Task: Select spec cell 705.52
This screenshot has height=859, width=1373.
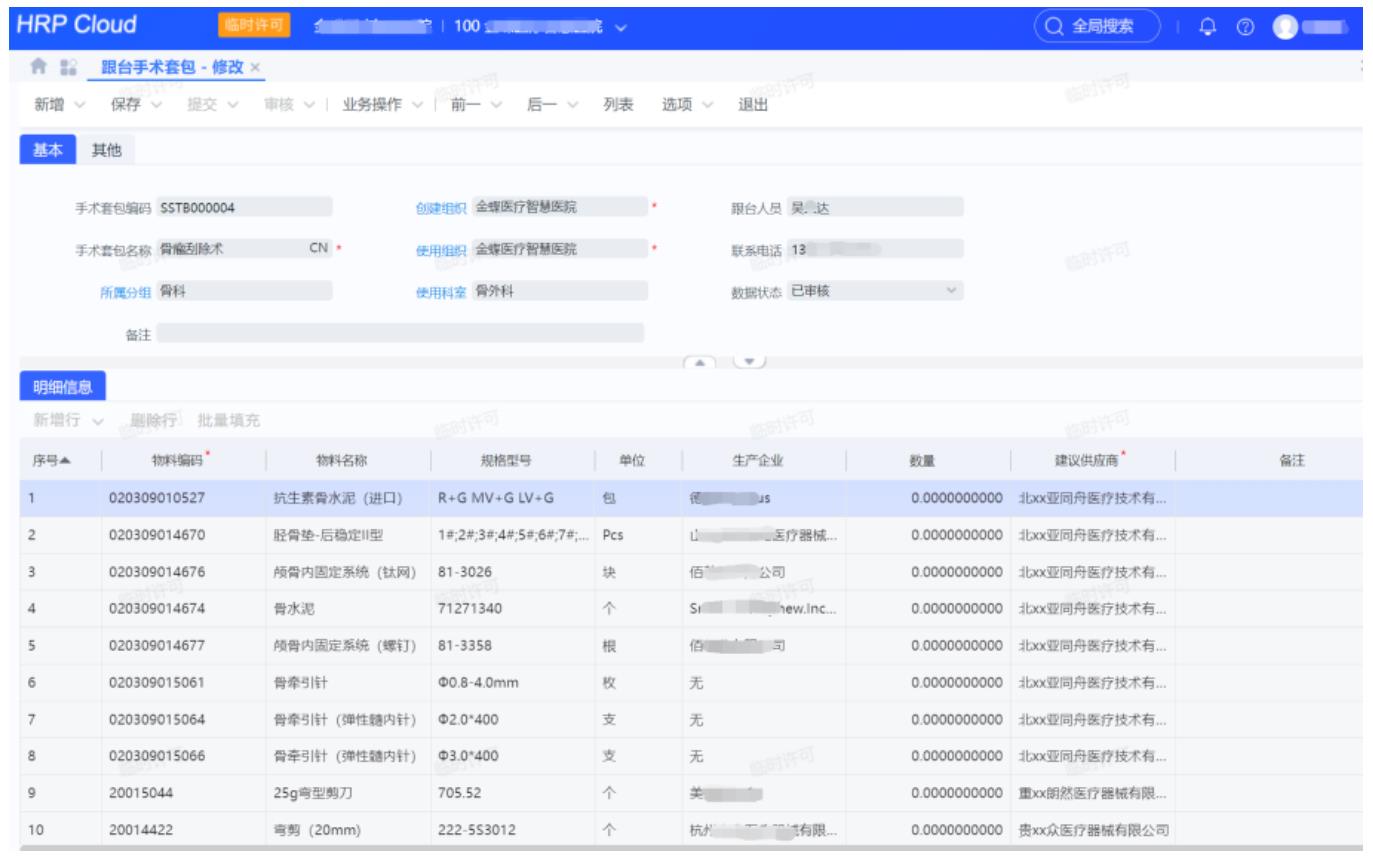Action: coord(513,793)
